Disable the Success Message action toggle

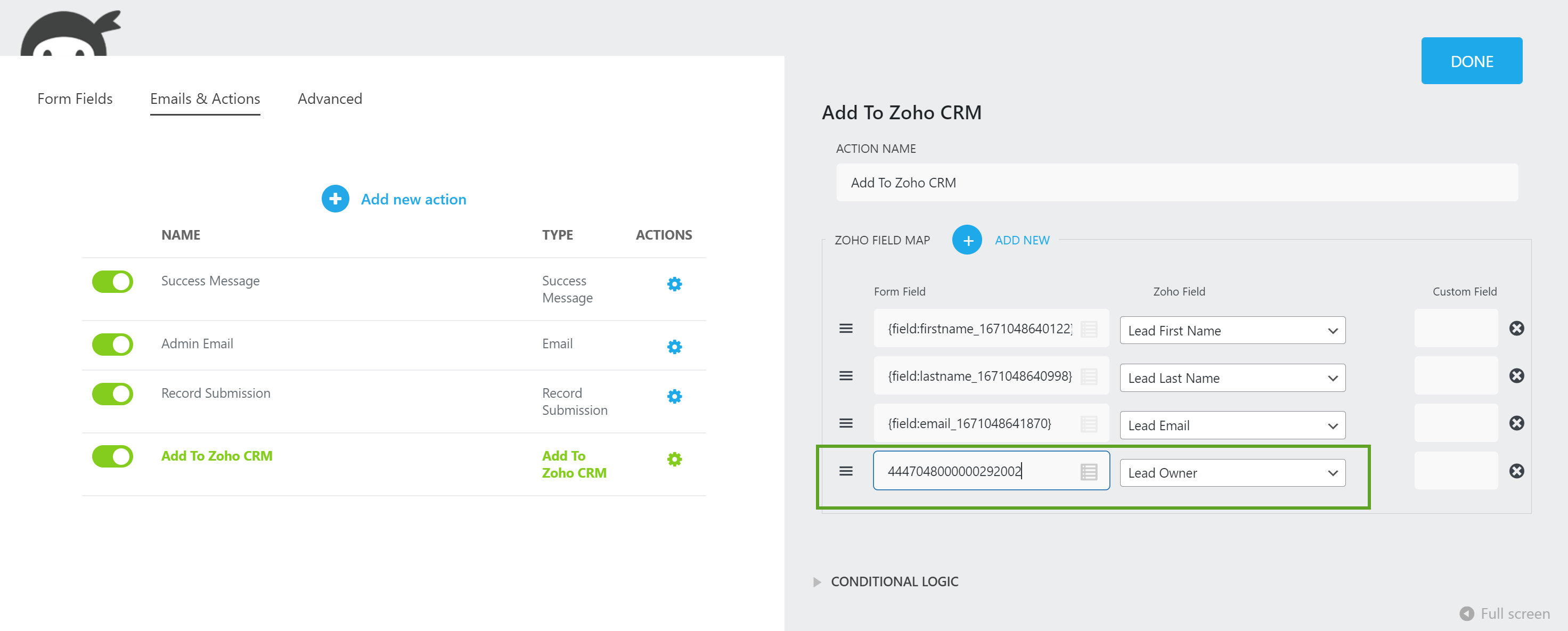click(x=112, y=282)
